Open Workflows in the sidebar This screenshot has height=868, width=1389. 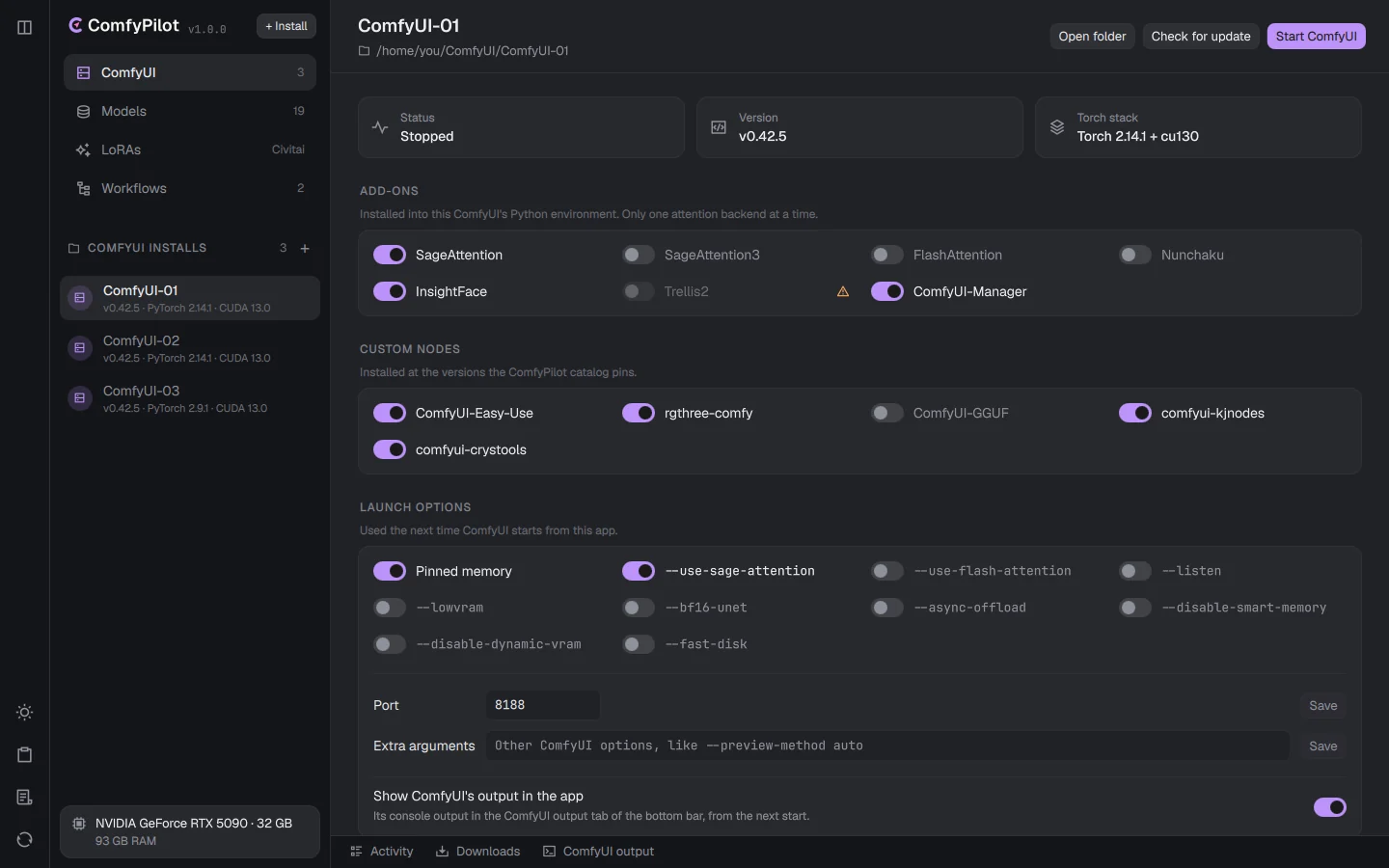tap(190, 188)
